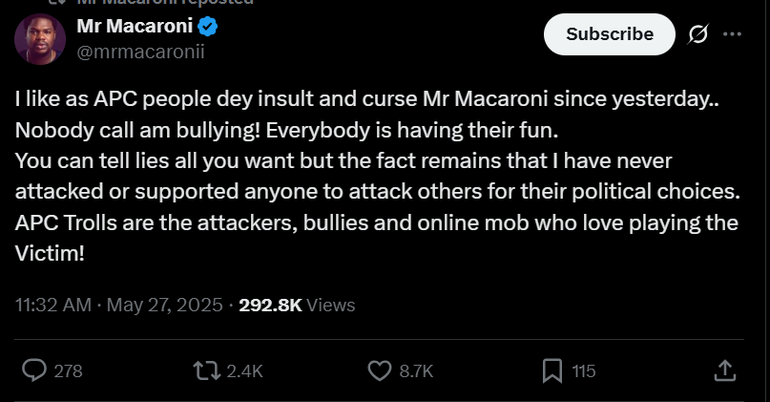Click the @mrmacaronii handle
770x402 pixels.
click(141, 51)
